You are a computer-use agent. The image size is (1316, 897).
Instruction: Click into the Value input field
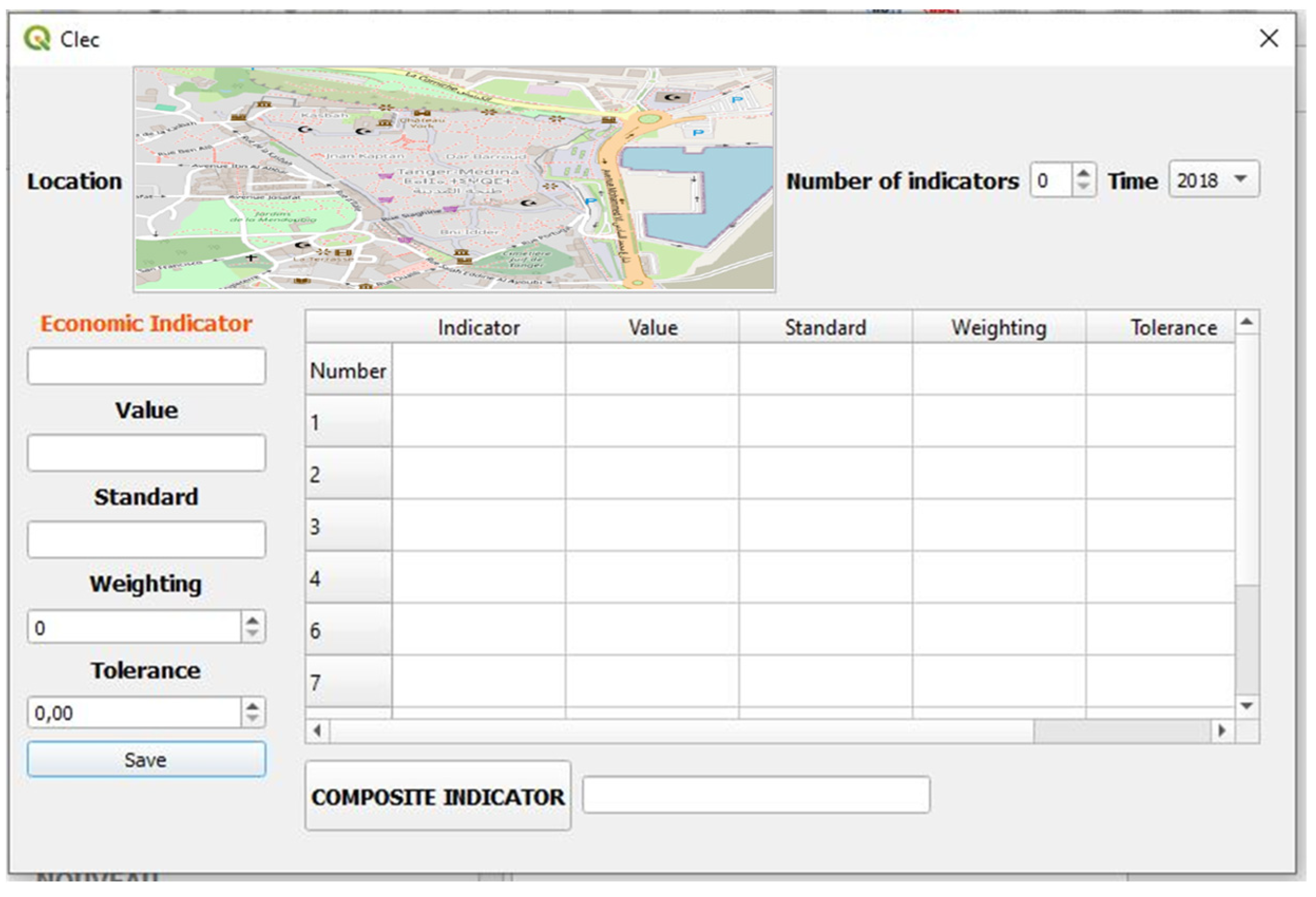pyautogui.click(x=146, y=453)
